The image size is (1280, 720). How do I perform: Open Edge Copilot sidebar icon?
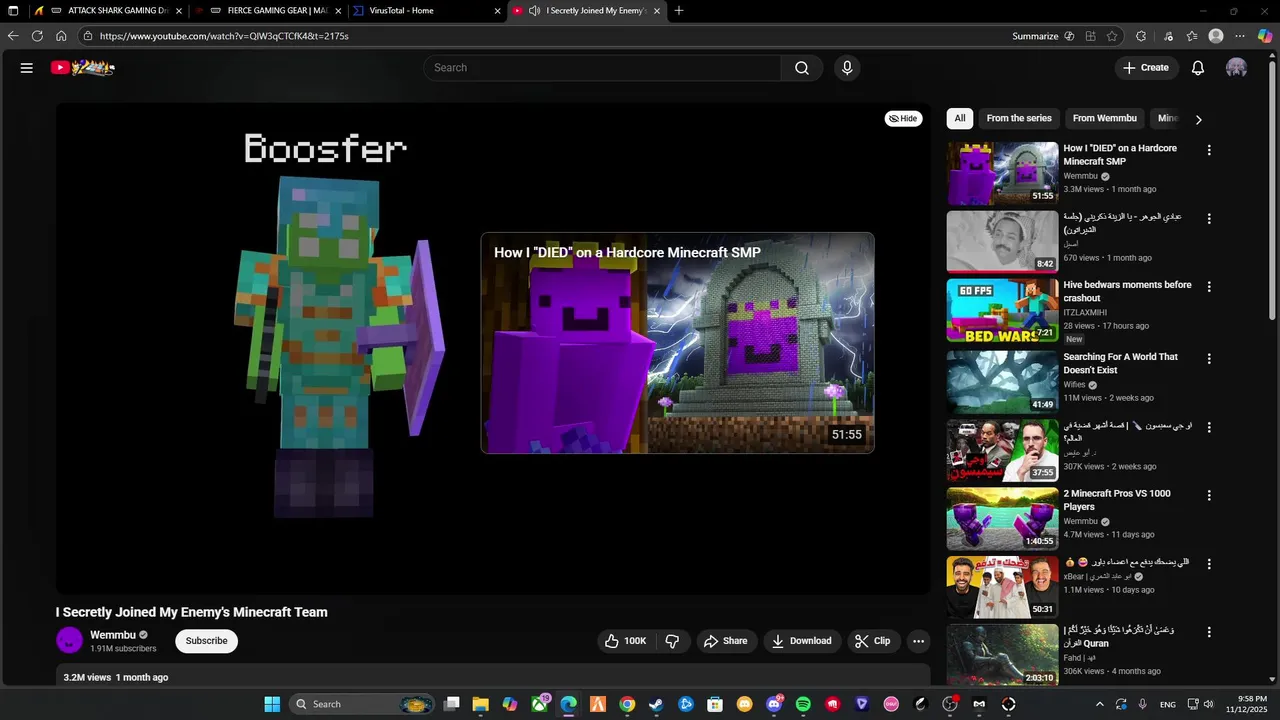1265,36
